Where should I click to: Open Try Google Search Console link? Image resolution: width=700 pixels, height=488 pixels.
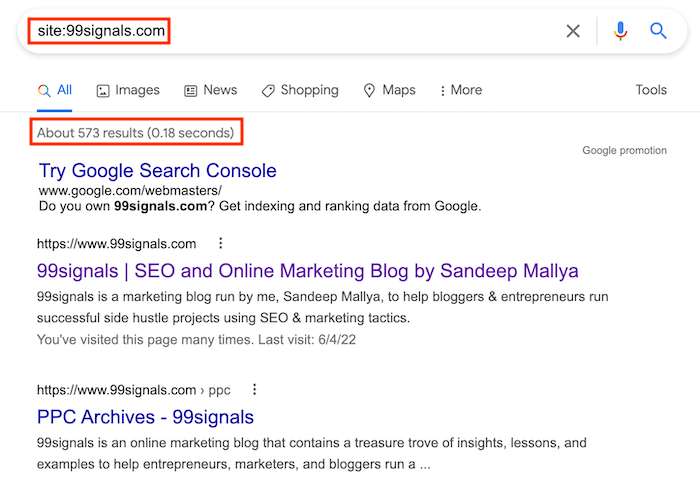click(157, 171)
